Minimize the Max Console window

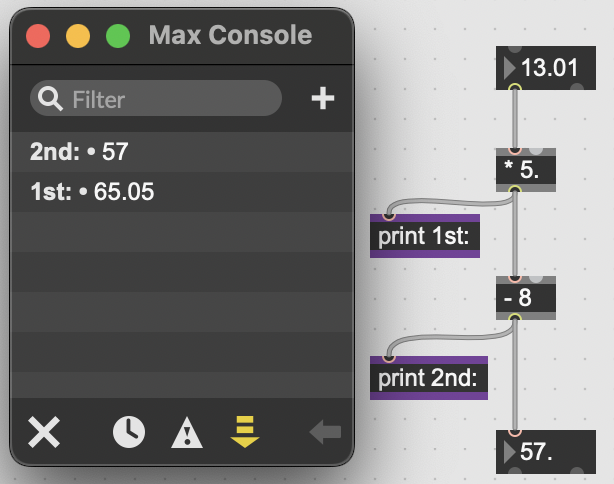tap(78, 37)
